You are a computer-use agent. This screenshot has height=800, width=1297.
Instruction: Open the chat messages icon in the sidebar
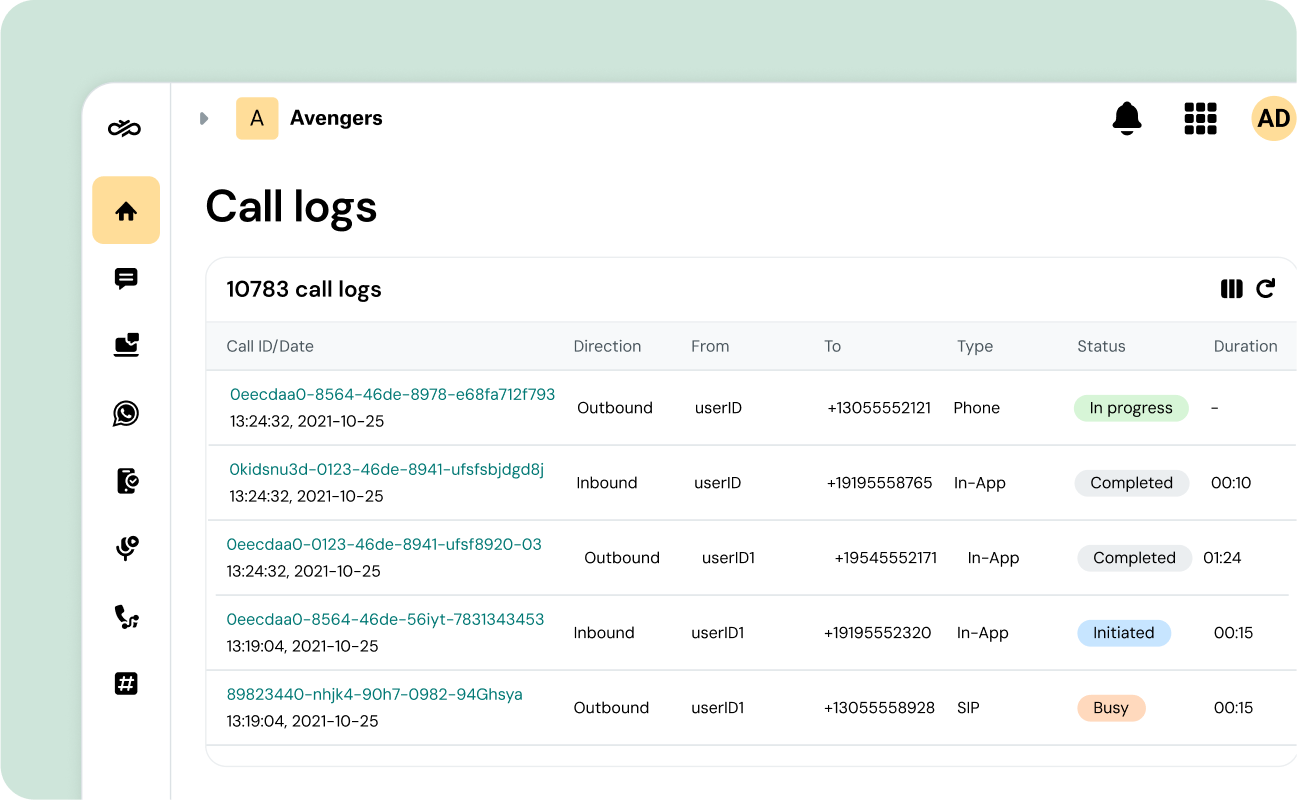pyautogui.click(x=125, y=279)
